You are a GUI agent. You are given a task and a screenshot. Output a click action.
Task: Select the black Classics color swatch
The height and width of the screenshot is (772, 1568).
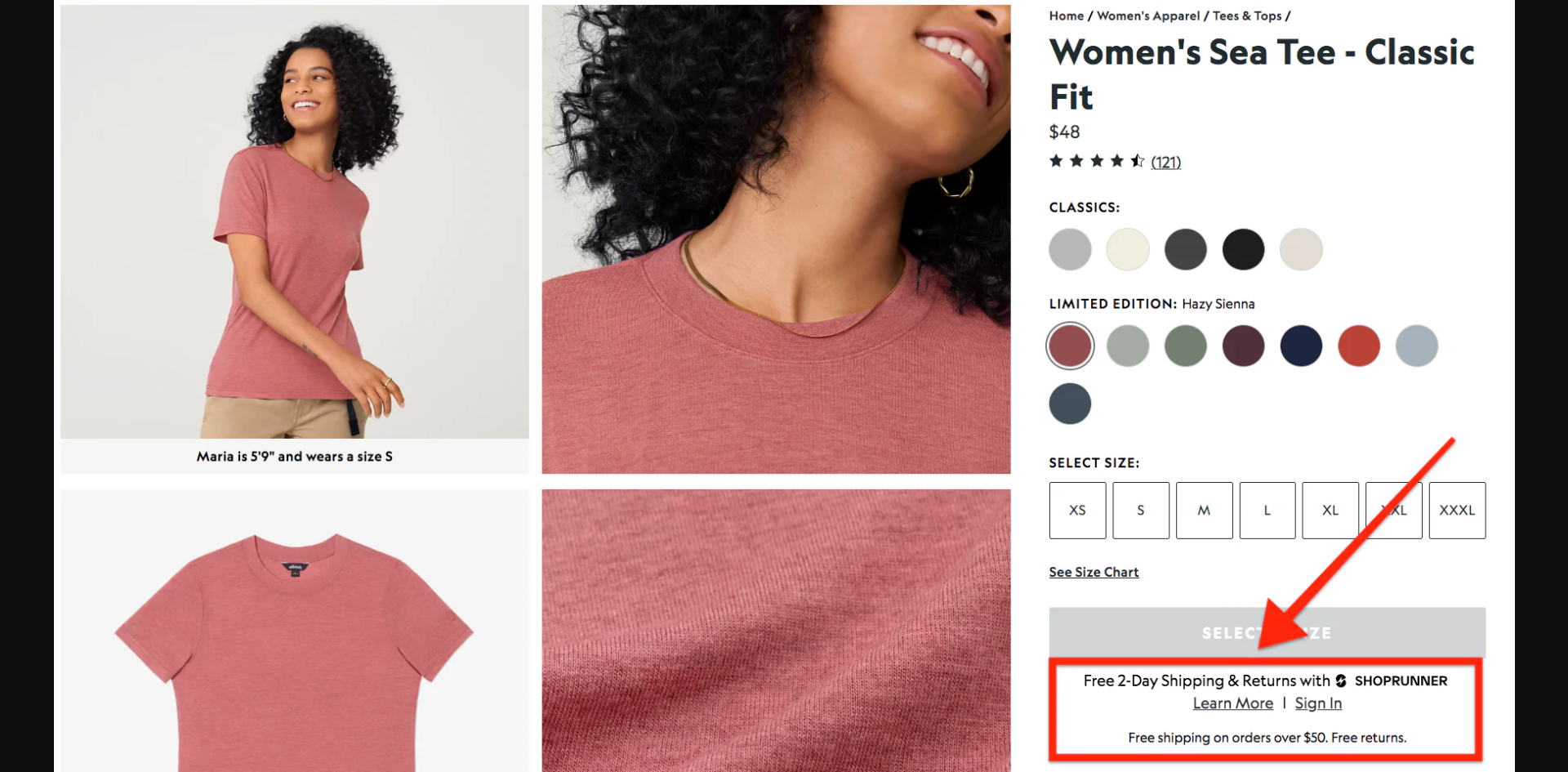click(x=1243, y=249)
